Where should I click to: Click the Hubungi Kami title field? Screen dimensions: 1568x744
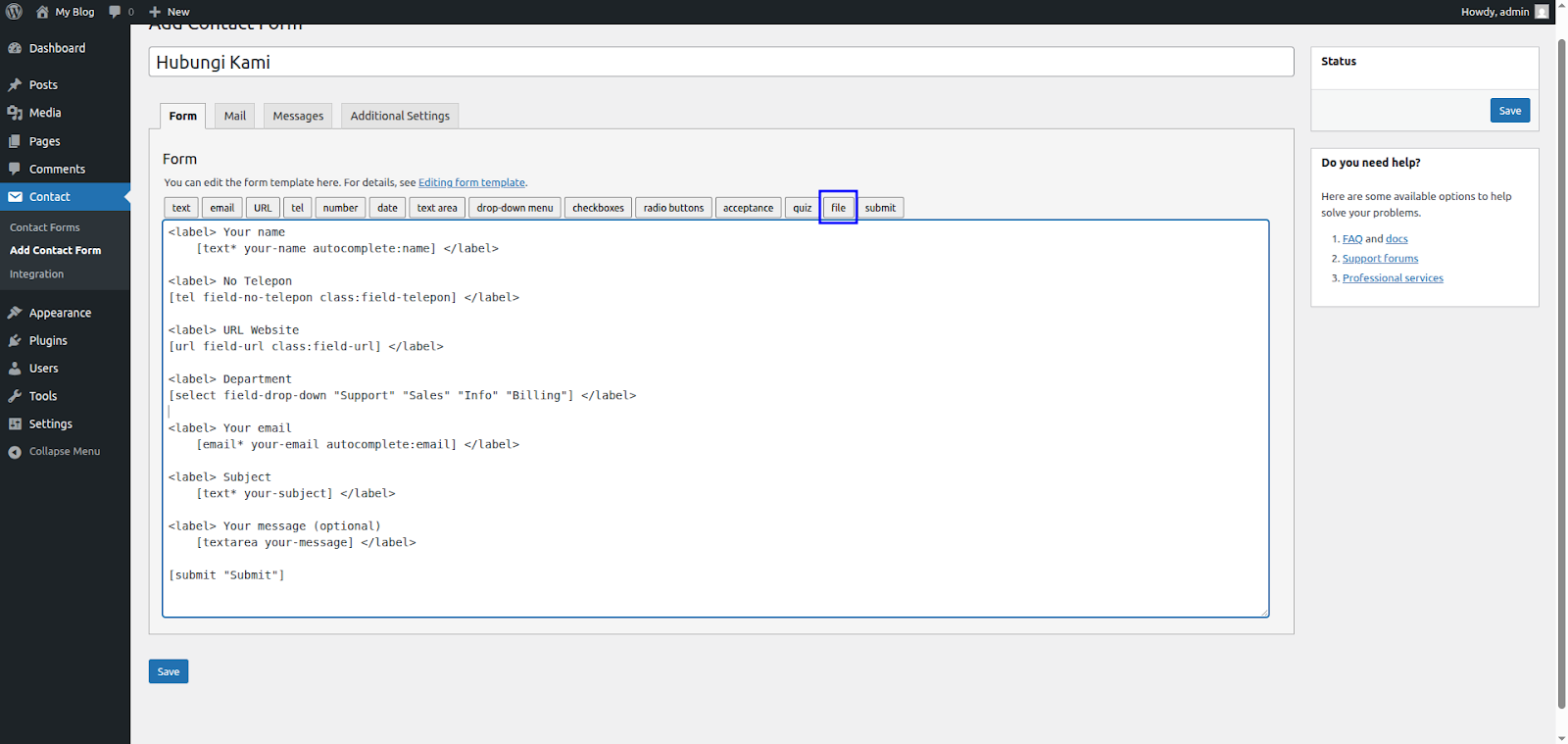click(x=720, y=62)
